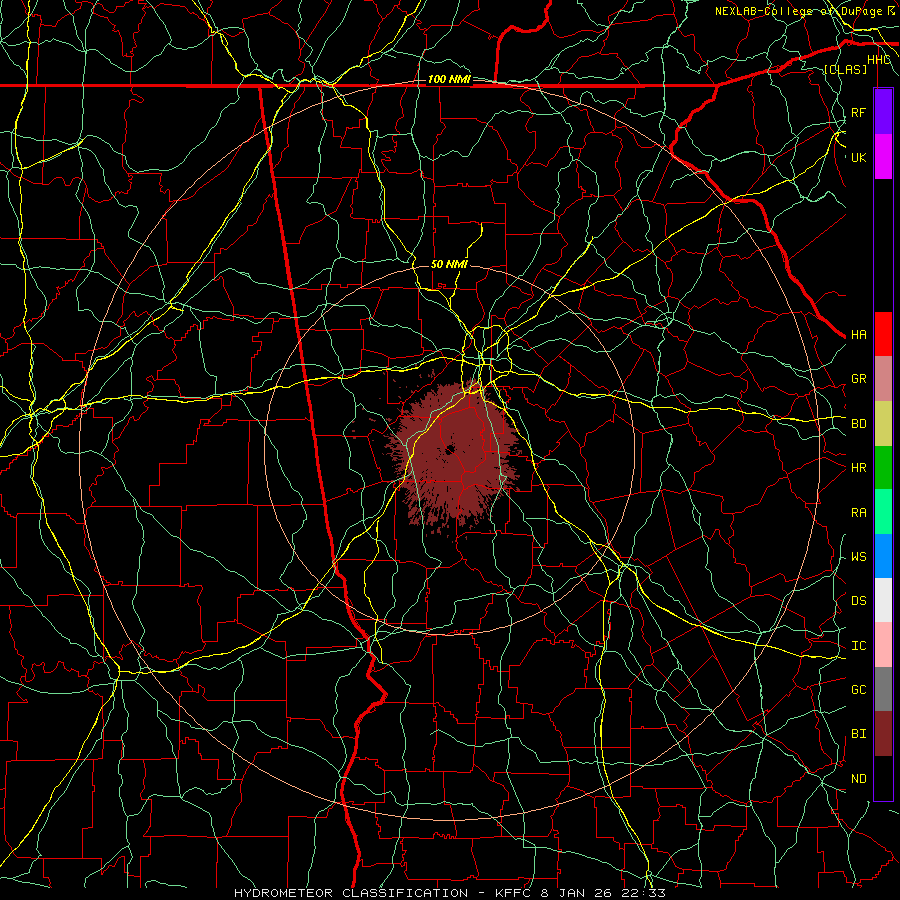Viewport: 900px width, 900px height.
Task: Click the DS legend label
Action: coord(858,601)
